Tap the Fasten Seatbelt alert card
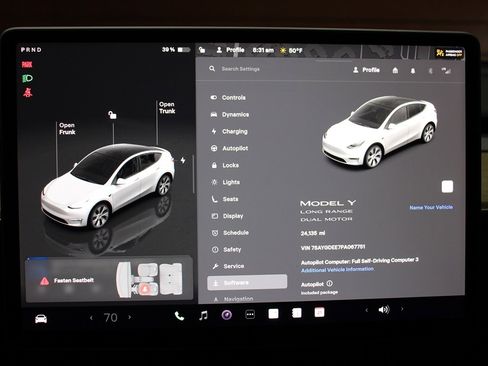This screenshot has width=488, height=366. click(x=109, y=279)
